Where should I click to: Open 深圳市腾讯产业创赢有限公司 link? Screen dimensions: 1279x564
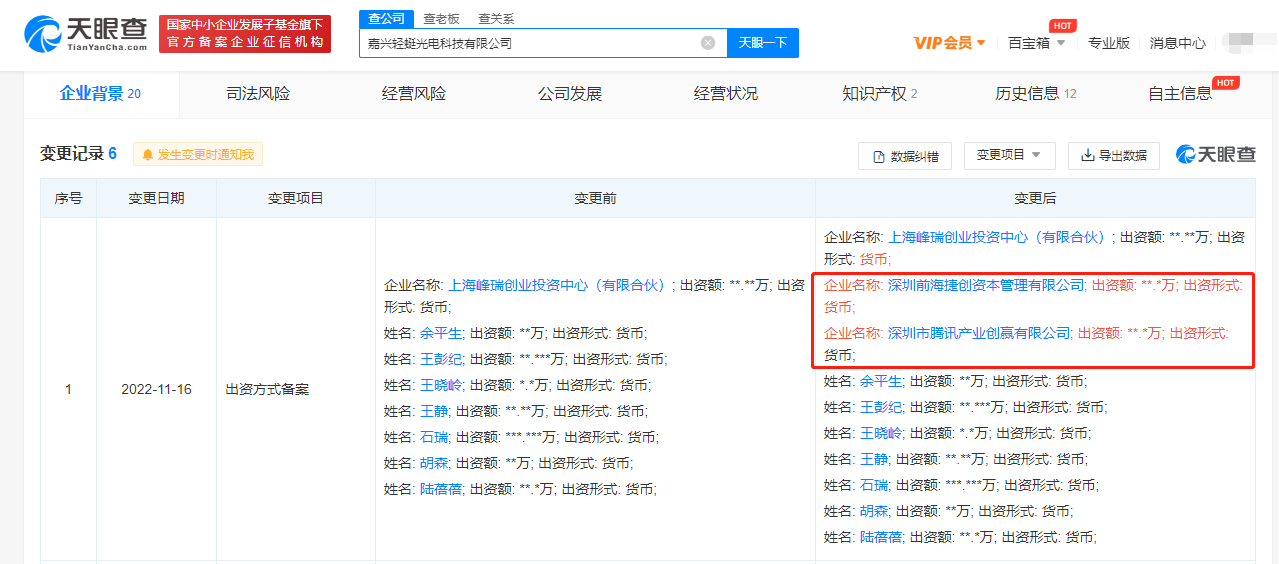tap(979, 333)
